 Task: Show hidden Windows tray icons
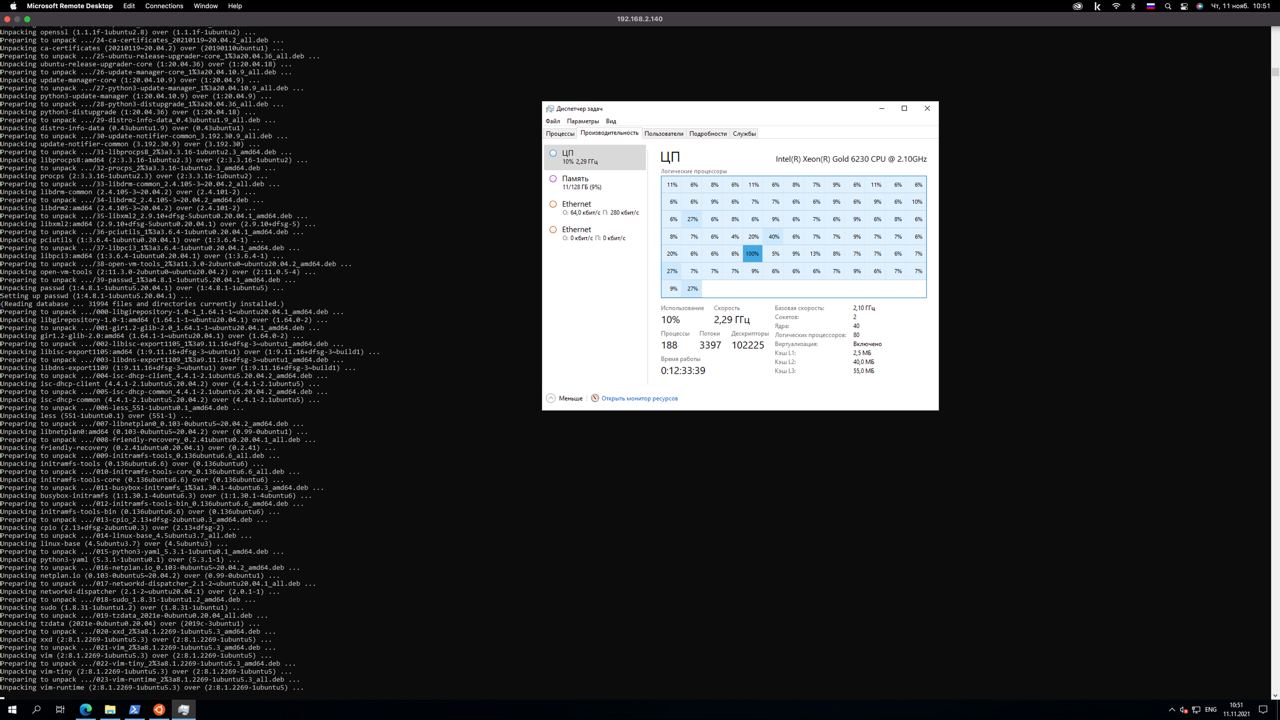pos(1171,709)
